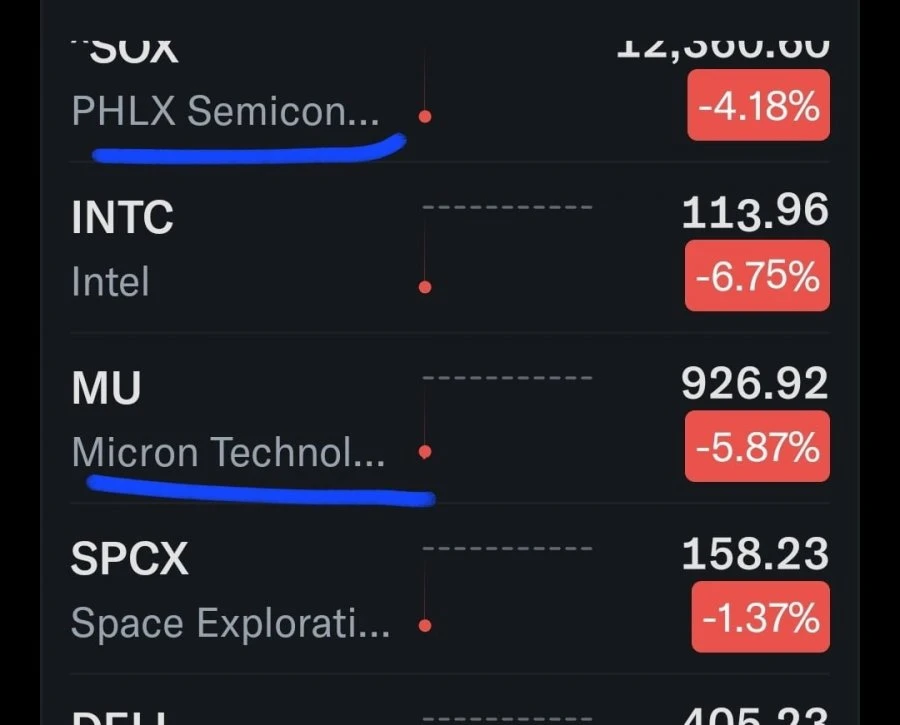Screen dimensions: 900x725
Task: Tap the Micron Technol... company name
Action: [228, 452]
